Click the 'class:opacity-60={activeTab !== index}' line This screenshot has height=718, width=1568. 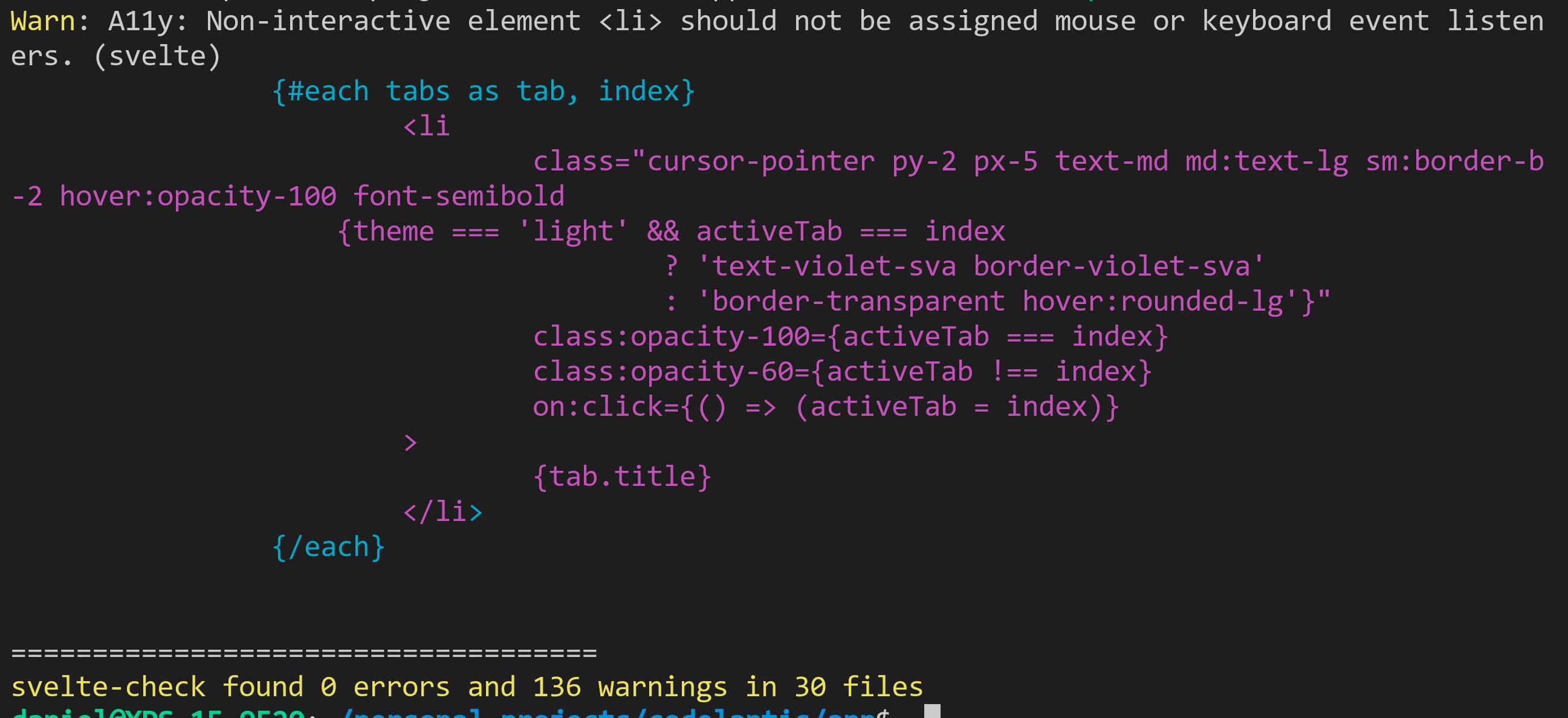click(x=843, y=371)
